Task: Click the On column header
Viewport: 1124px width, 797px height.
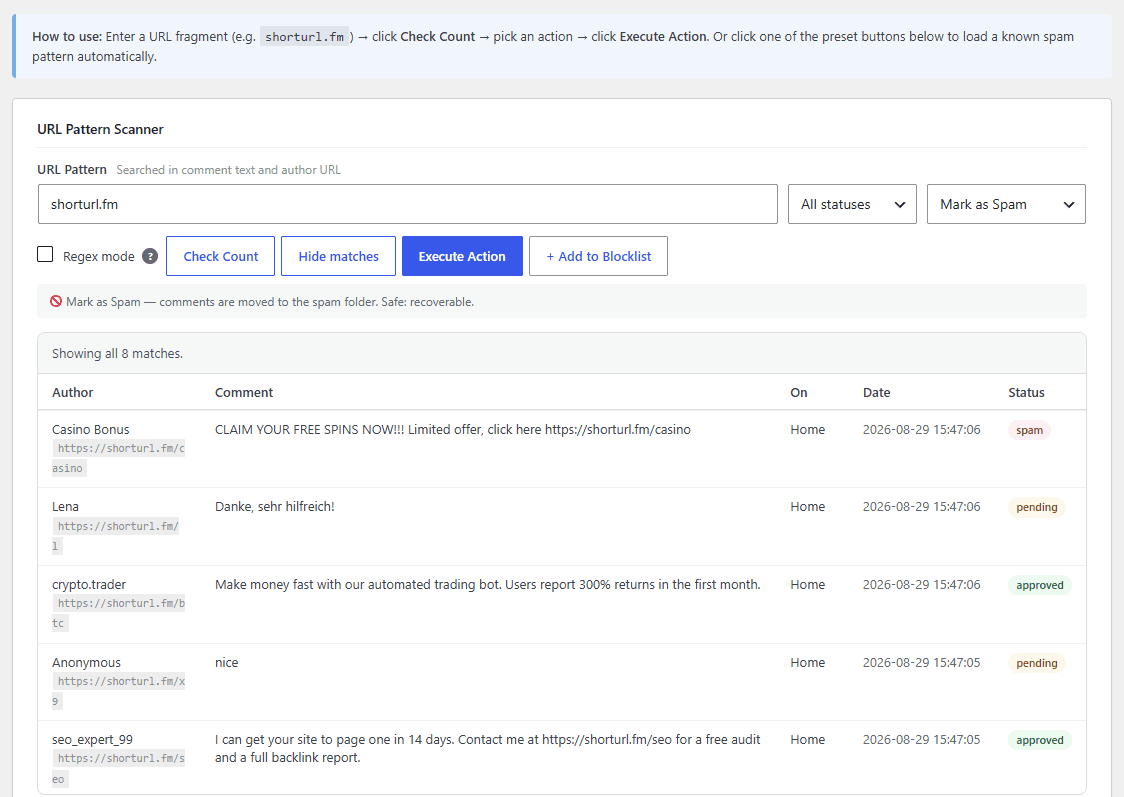Action: click(799, 392)
